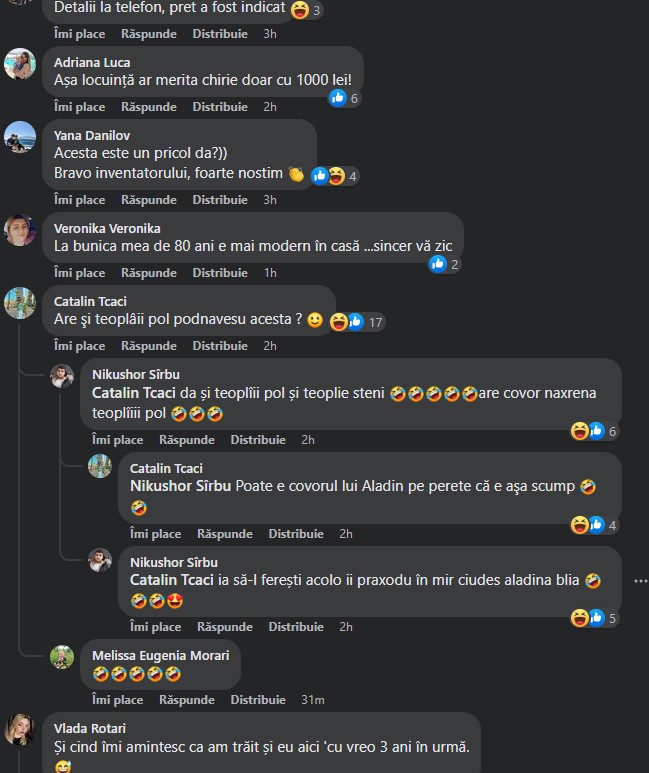
Task: Share Veronika Veronika's comment via Distribuie
Action: point(220,273)
